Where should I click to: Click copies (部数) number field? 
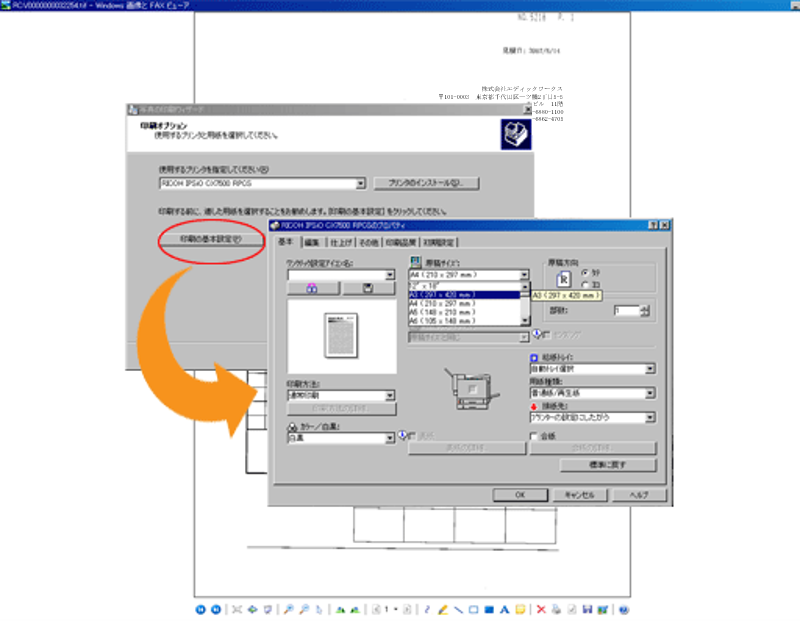coord(627,310)
